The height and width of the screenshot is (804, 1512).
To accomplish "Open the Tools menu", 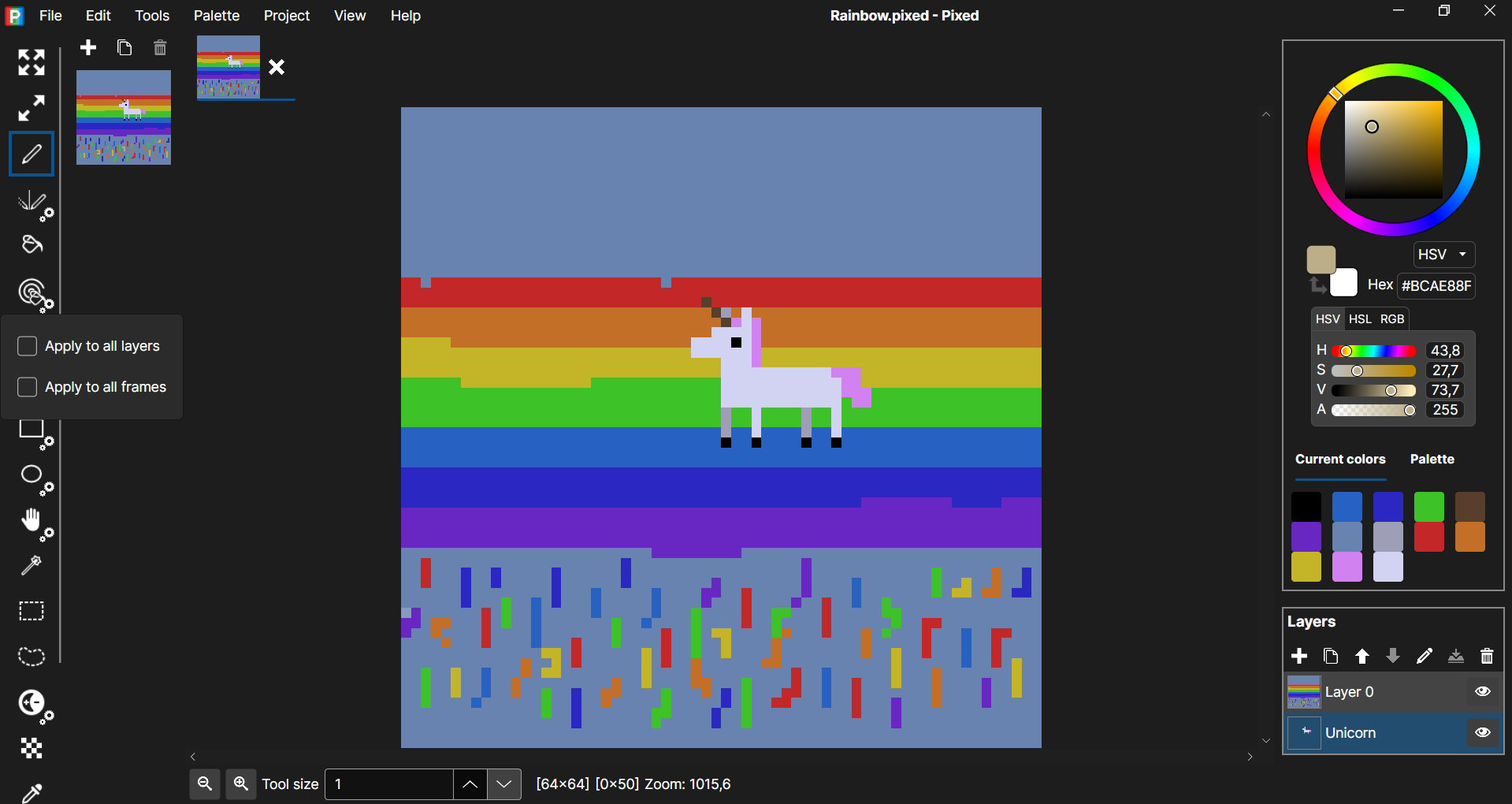I will (152, 16).
